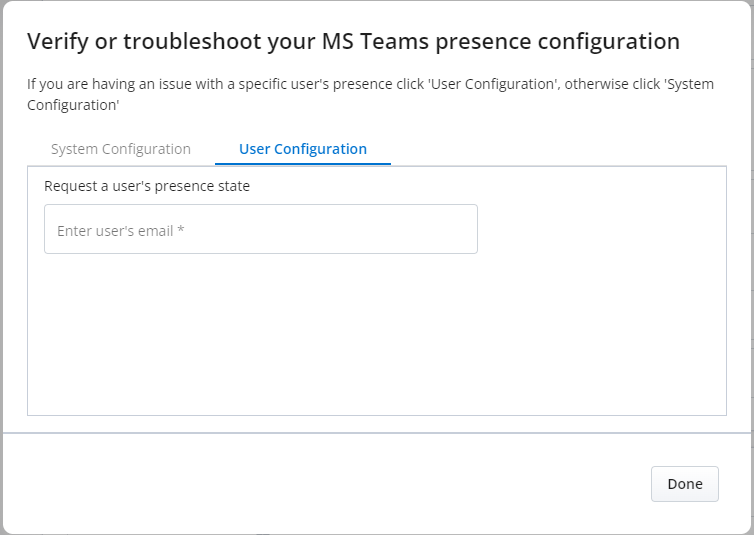Click the 'Request a user's presence state' label

pos(147,185)
